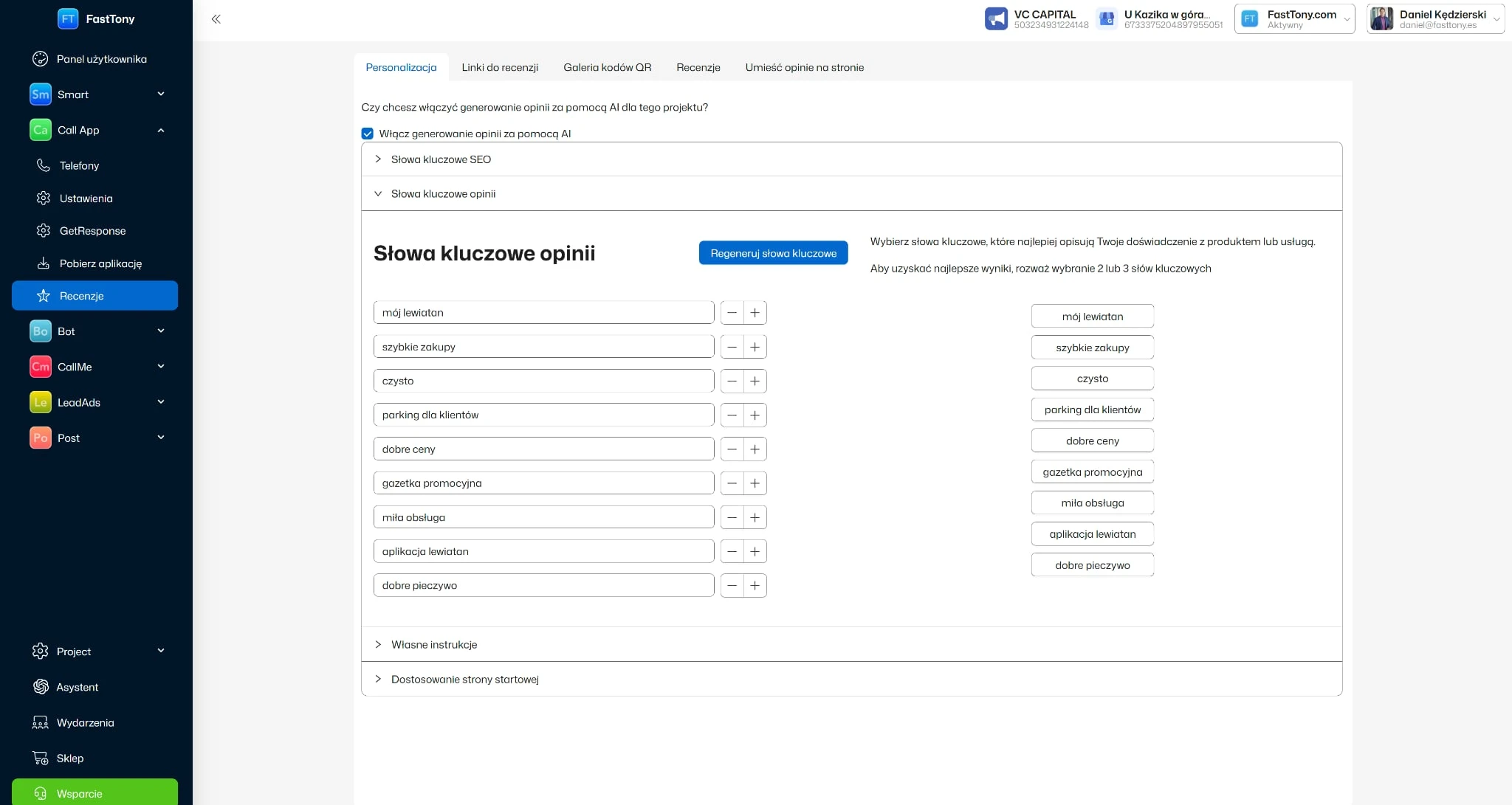
Task: Remove the 'mój lewiatan' keyword with minus
Action: tap(732, 313)
